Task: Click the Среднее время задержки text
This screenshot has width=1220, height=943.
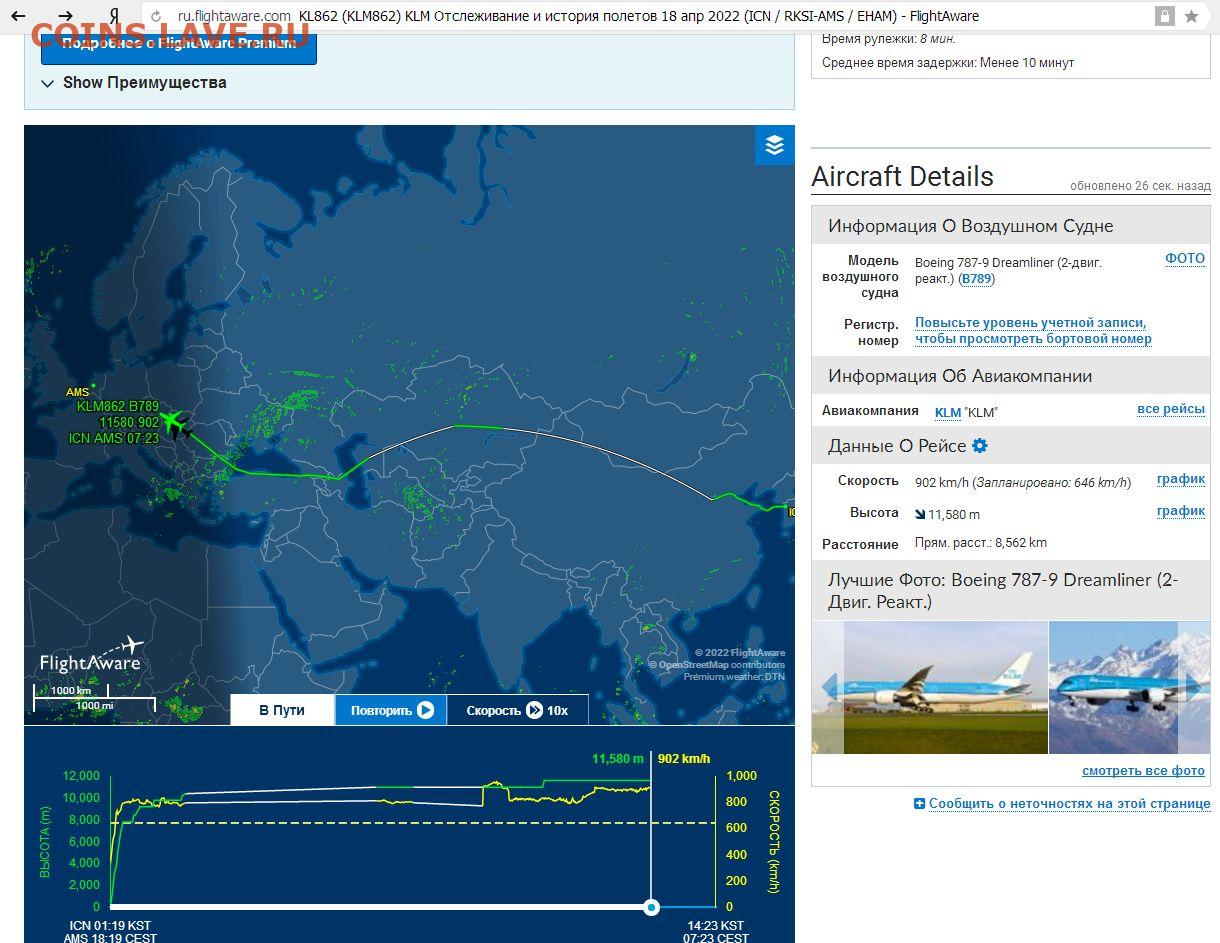Action: pos(948,62)
